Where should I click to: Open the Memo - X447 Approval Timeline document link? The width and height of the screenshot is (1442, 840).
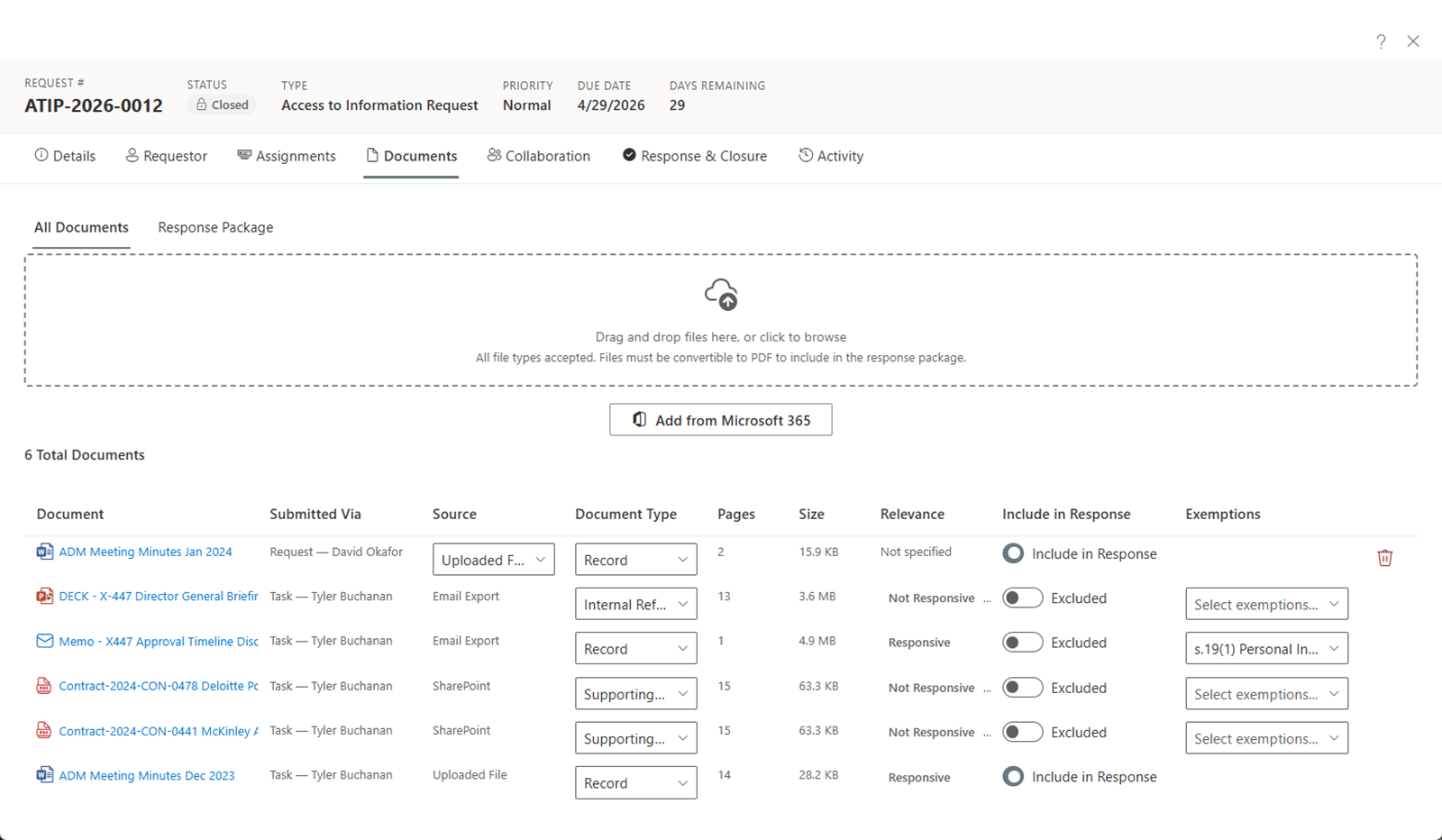click(158, 641)
